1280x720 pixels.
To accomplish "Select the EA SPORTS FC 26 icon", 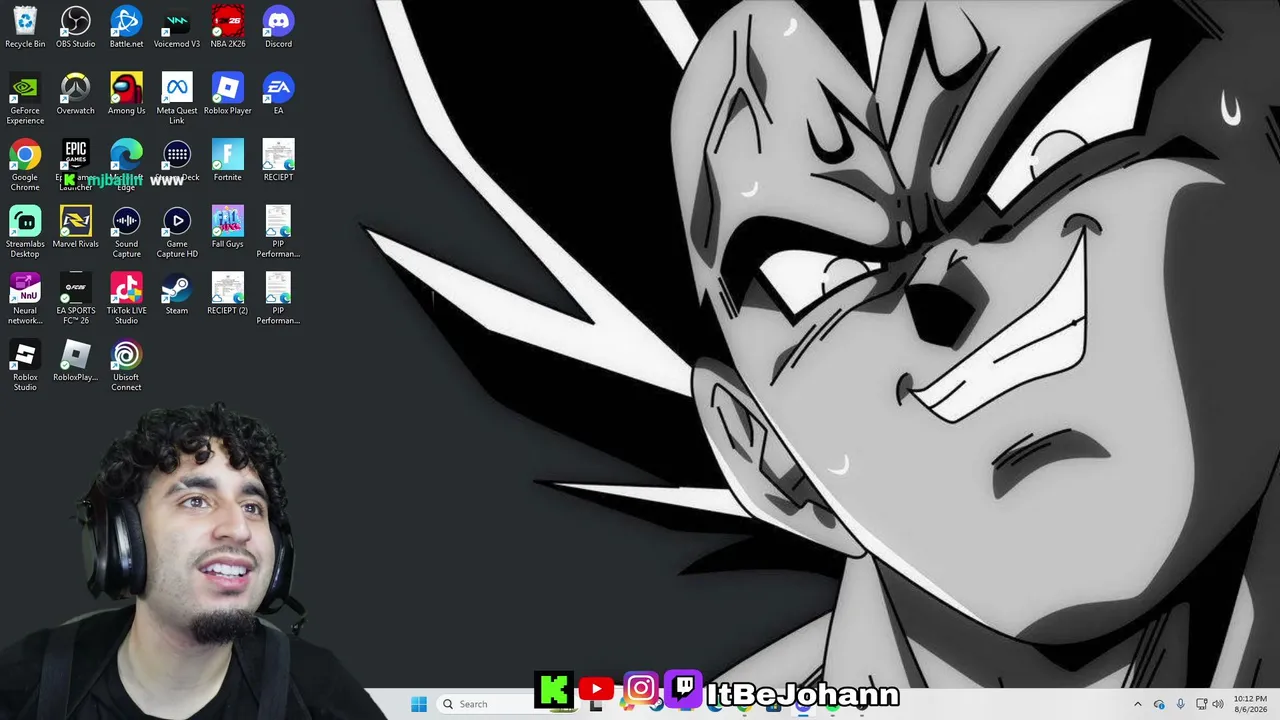I will point(76,299).
